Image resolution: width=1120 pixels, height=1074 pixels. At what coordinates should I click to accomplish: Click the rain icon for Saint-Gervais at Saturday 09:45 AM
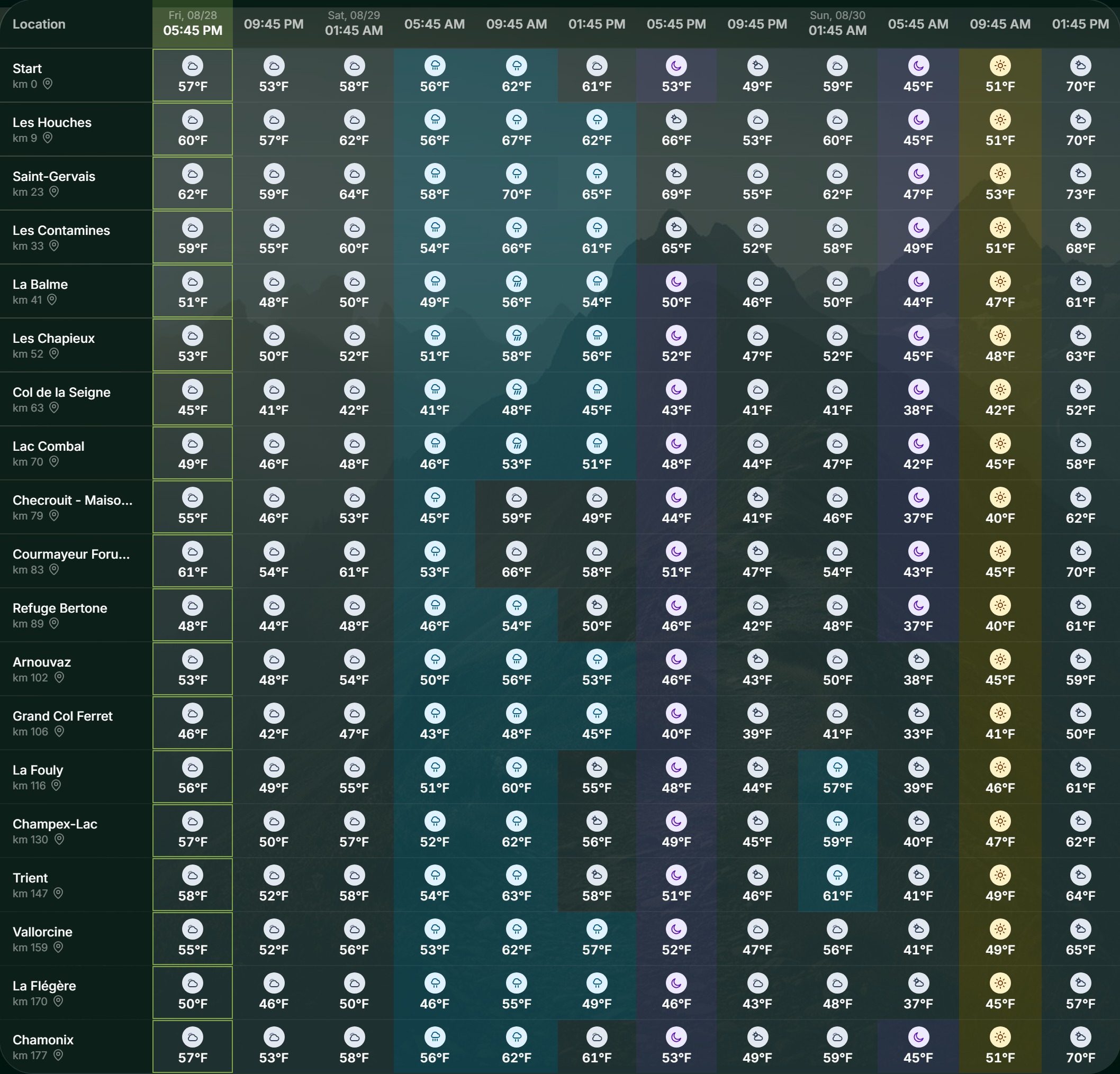pyautogui.click(x=517, y=174)
